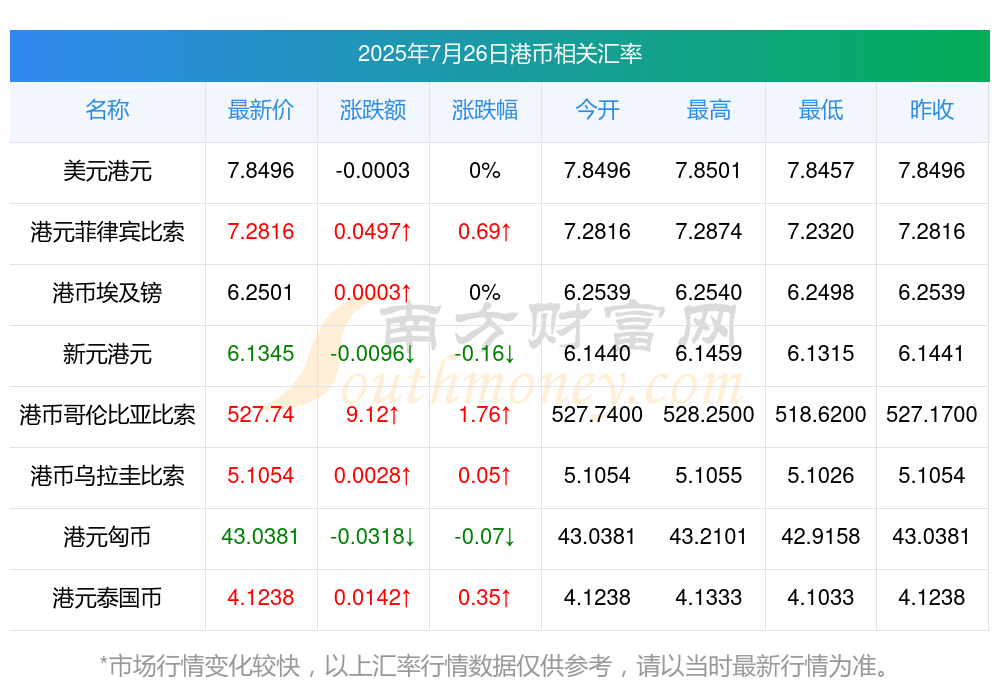Viewport: 1000px width, 698px height.
Task: Select the 名称 column header
Action: pyautogui.click(x=107, y=110)
